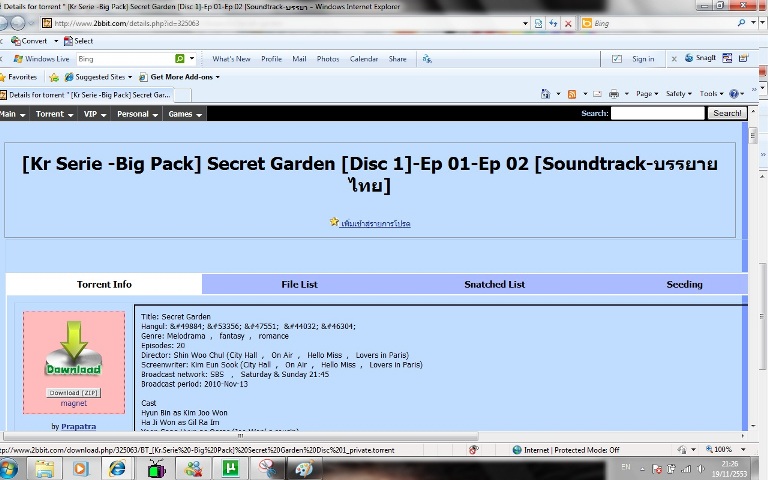The height and width of the screenshot is (480, 768).
Task: Open the Paint palette taskbar icon
Action: pyautogui.click(x=304, y=469)
